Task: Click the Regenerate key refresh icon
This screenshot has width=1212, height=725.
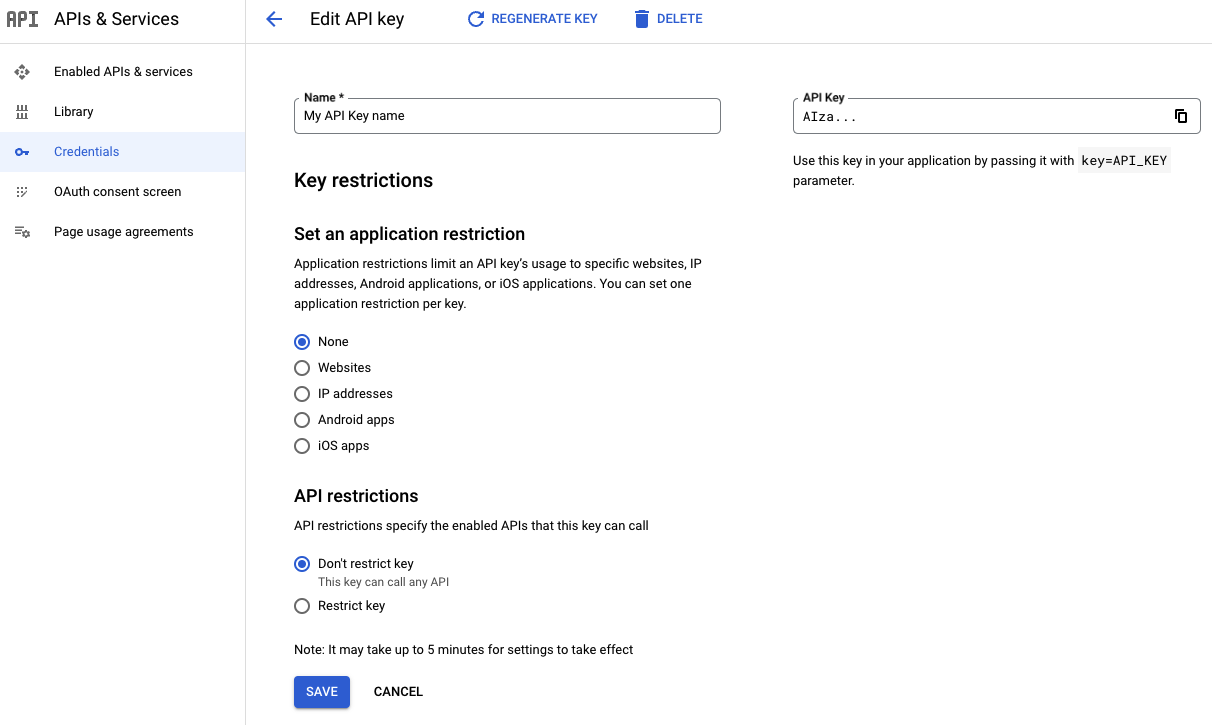Action: pos(475,18)
